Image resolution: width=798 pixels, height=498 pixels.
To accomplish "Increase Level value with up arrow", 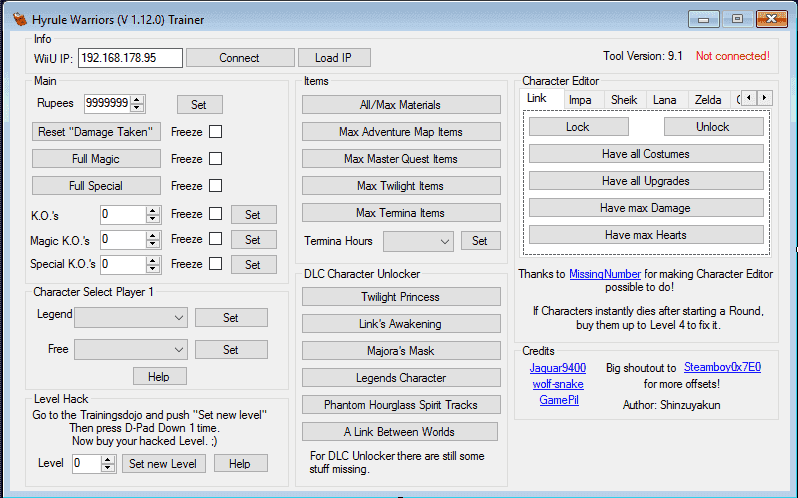I will tap(107, 459).
